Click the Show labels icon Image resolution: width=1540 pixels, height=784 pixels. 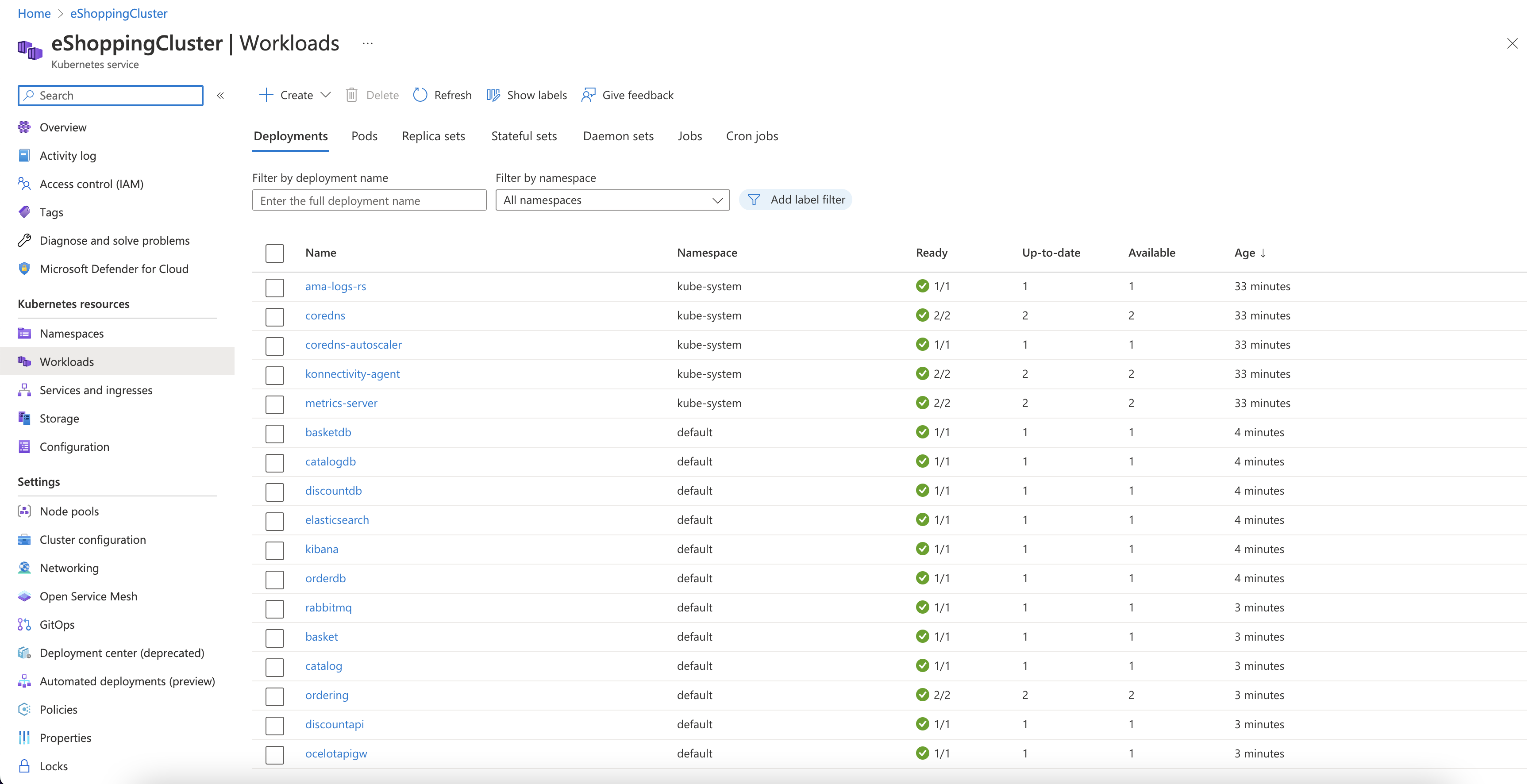pyautogui.click(x=493, y=95)
